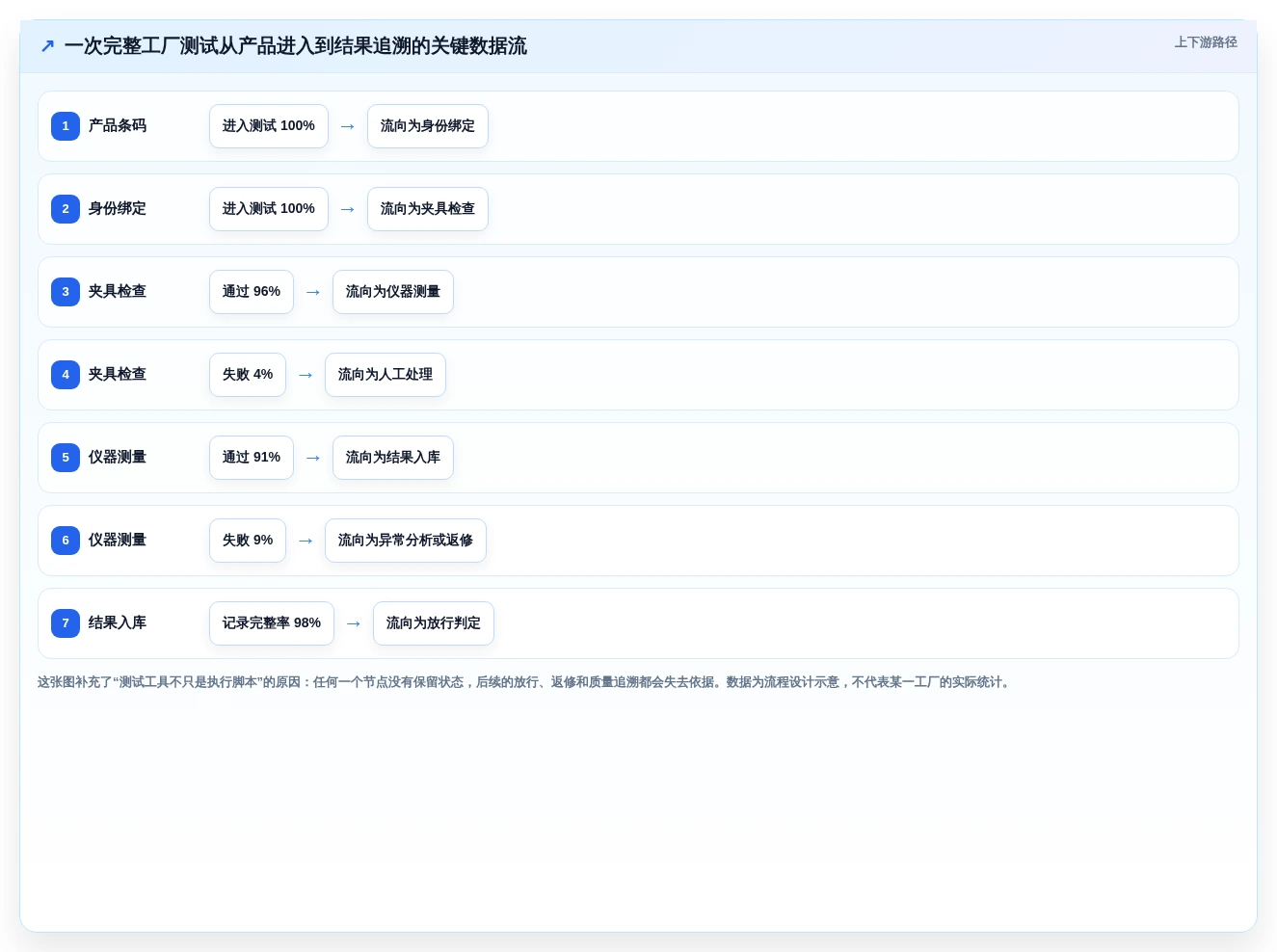The width and height of the screenshot is (1277, 952).
Task: Open the 流向为仪器测量 destination chip
Action: pyautogui.click(x=393, y=292)
